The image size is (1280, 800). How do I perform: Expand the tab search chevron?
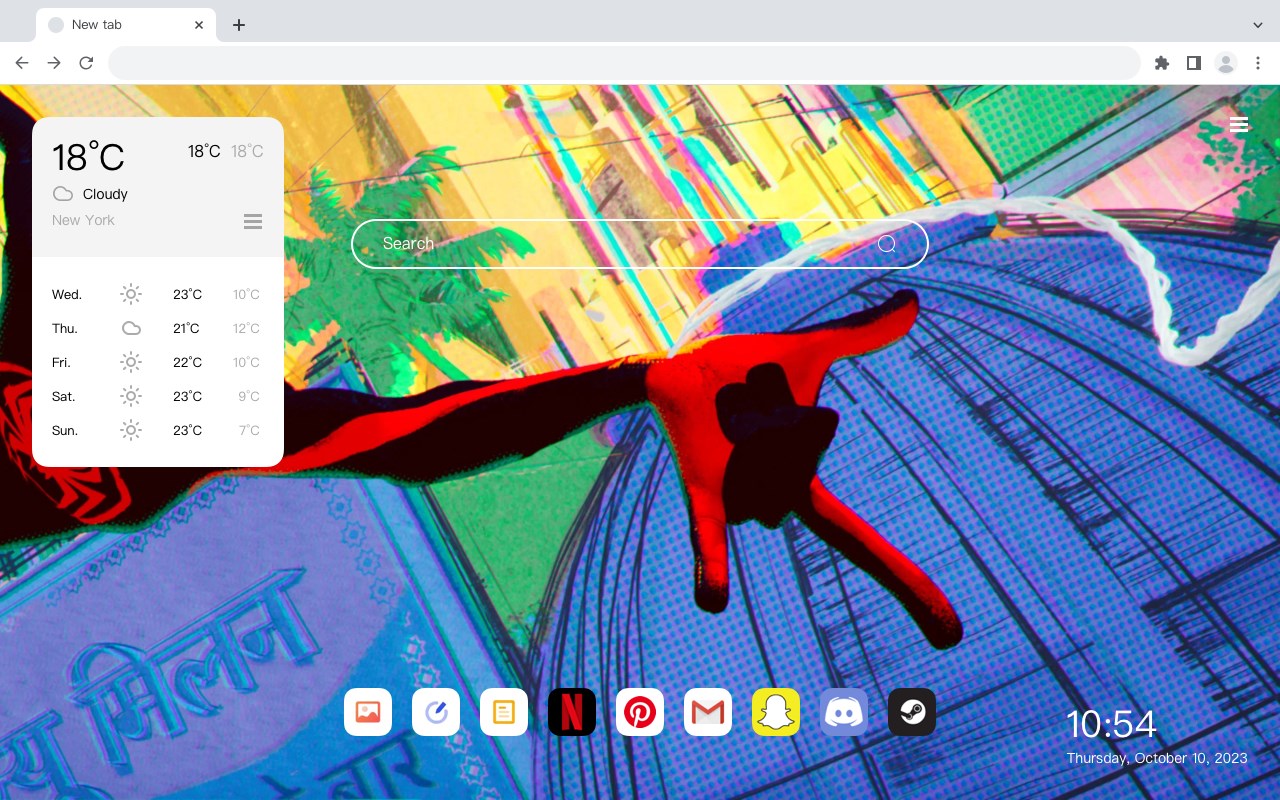(1258, 25)
